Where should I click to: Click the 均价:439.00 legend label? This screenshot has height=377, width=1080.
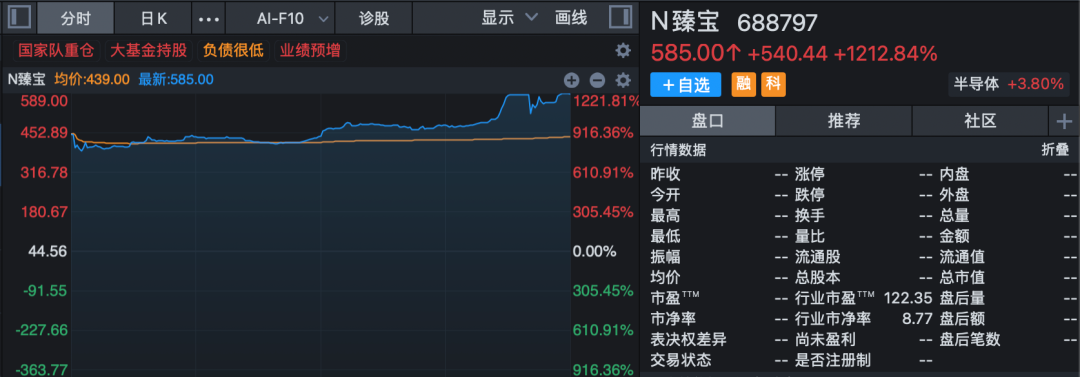pyautogui.click(x=92, y=79)
